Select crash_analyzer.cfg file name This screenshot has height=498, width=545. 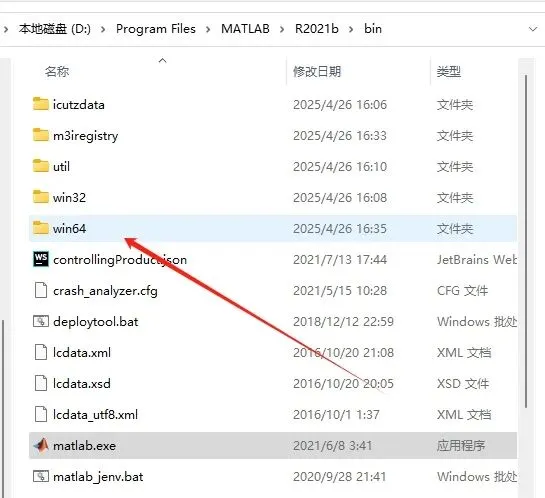pos(105,291)
